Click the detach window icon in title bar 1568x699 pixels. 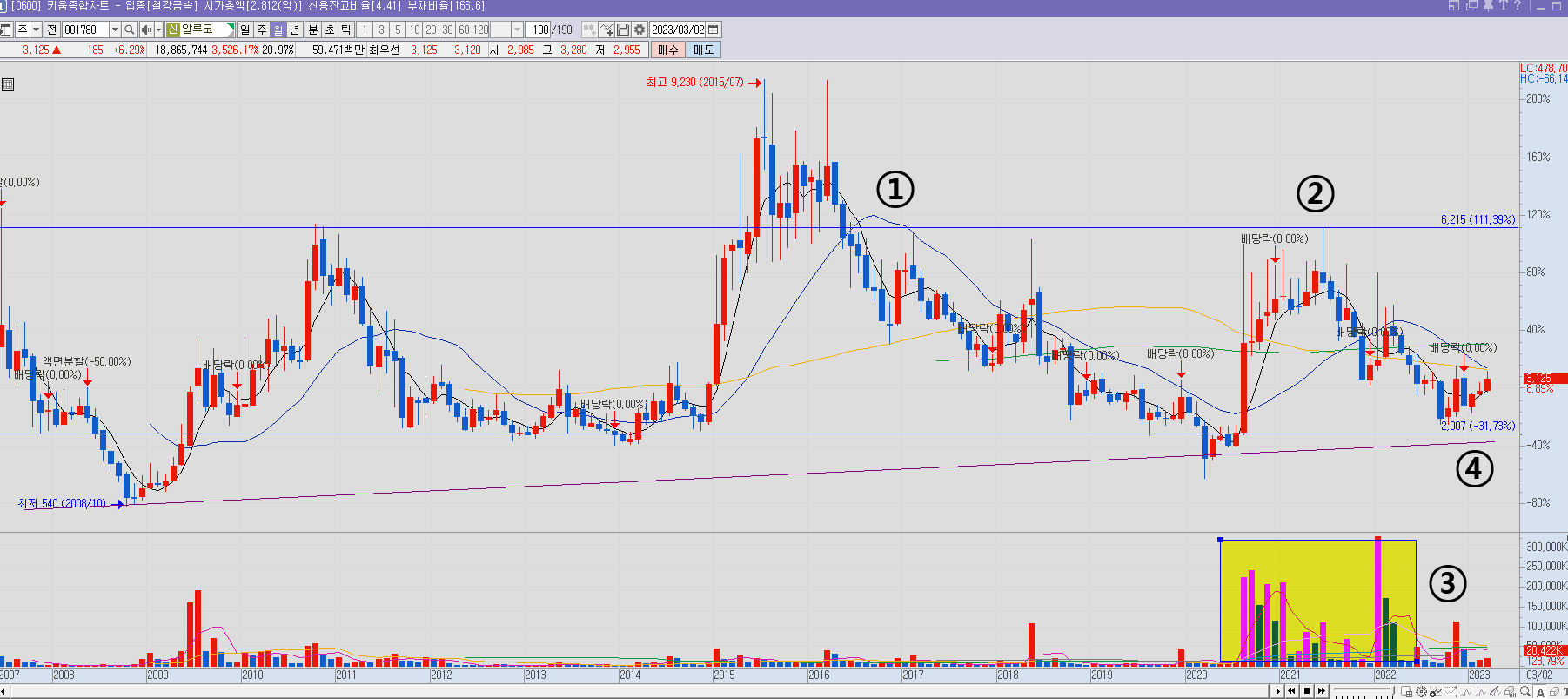(x=1454, y=5)
